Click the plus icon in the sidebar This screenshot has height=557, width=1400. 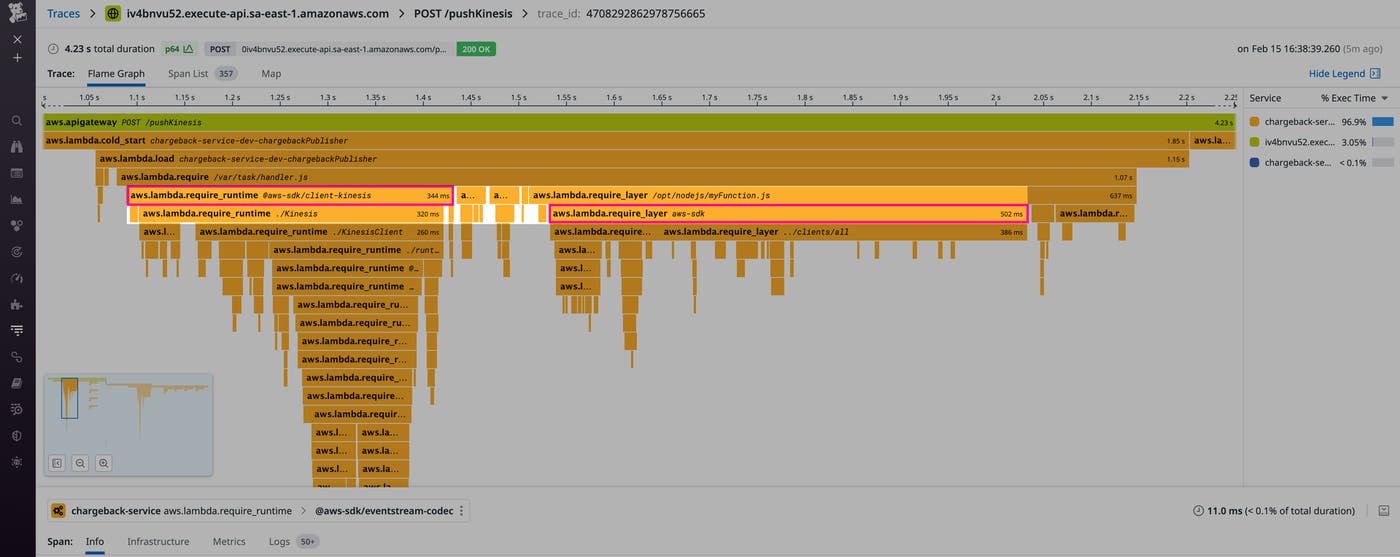click(17, 58)
